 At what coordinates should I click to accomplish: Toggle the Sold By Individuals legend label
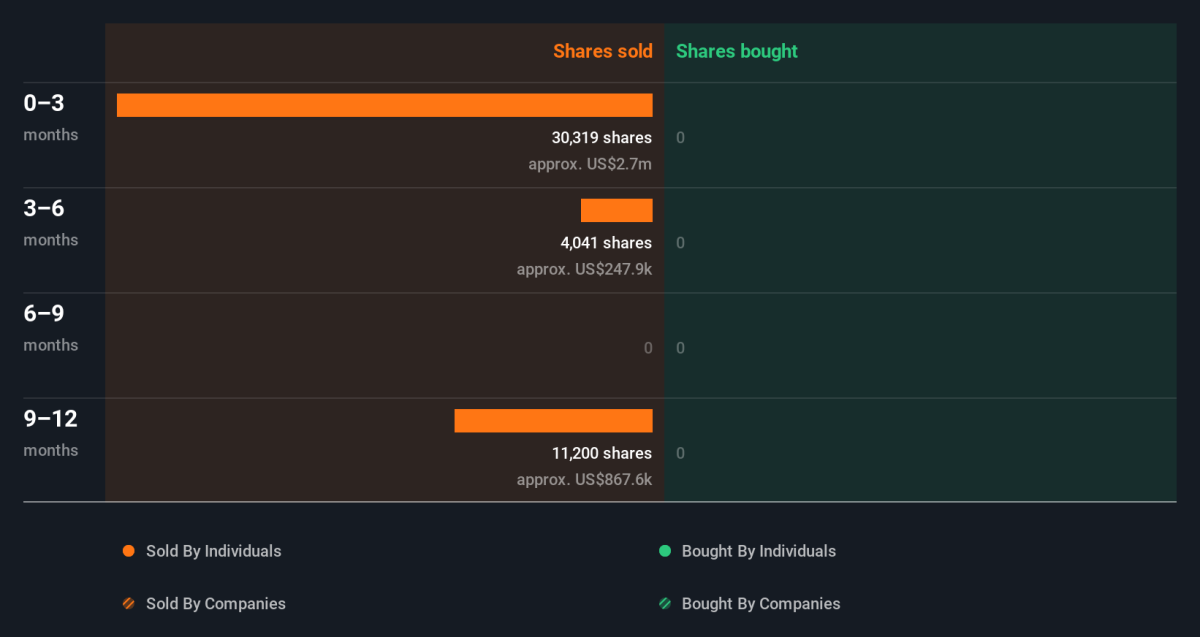click(213, 551)
